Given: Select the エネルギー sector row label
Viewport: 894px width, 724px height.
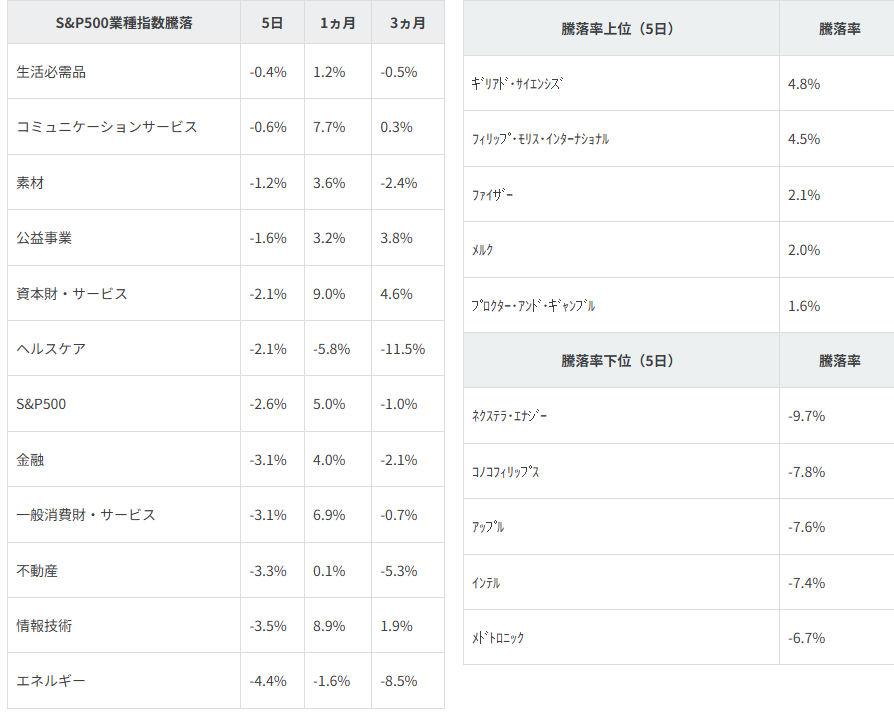Looking at the screenshot, I should 51,681.
